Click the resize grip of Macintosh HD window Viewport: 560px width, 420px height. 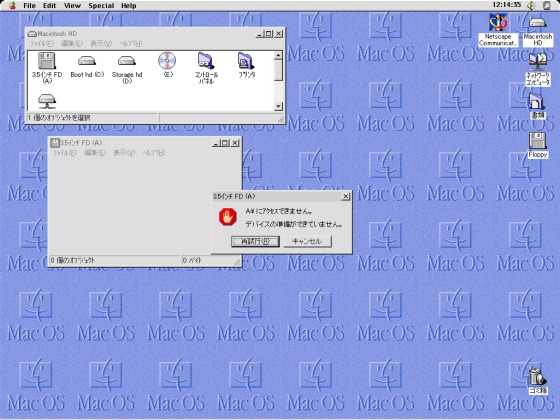point(280,119)
